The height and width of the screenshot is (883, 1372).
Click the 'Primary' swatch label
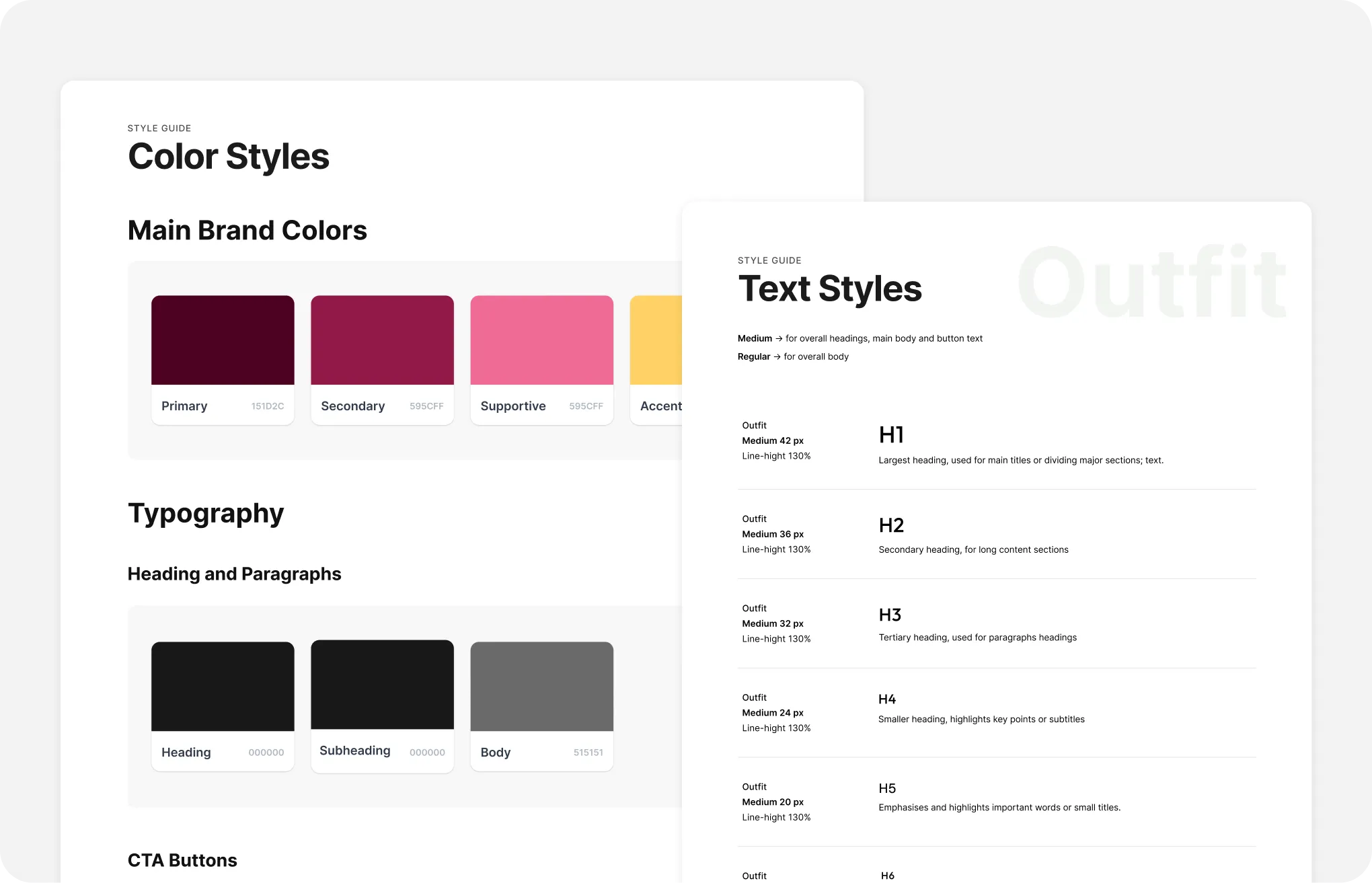click(x=184, y=406)
